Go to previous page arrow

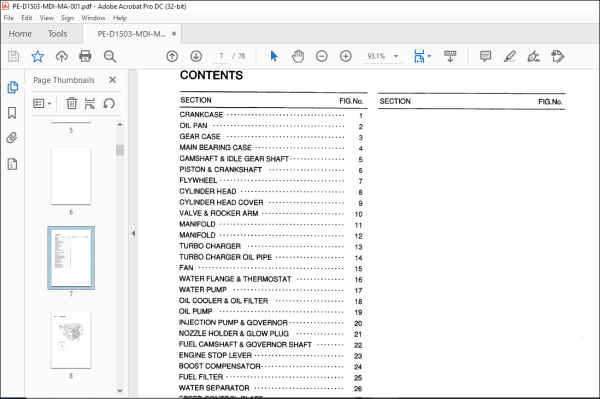pyautogui.click(x=172, y=56)
